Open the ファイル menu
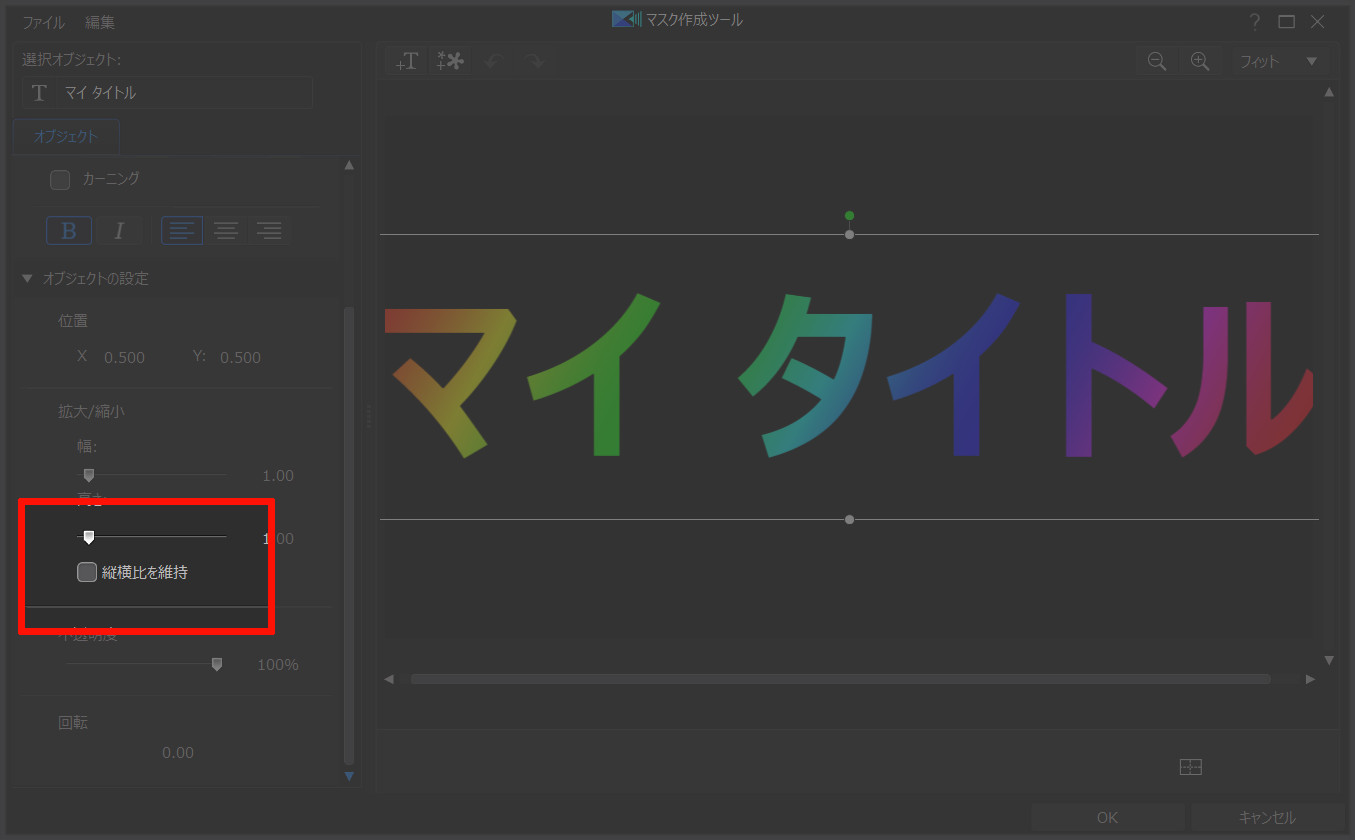Screen dimensions: 1355x840 tap(44, 21)
